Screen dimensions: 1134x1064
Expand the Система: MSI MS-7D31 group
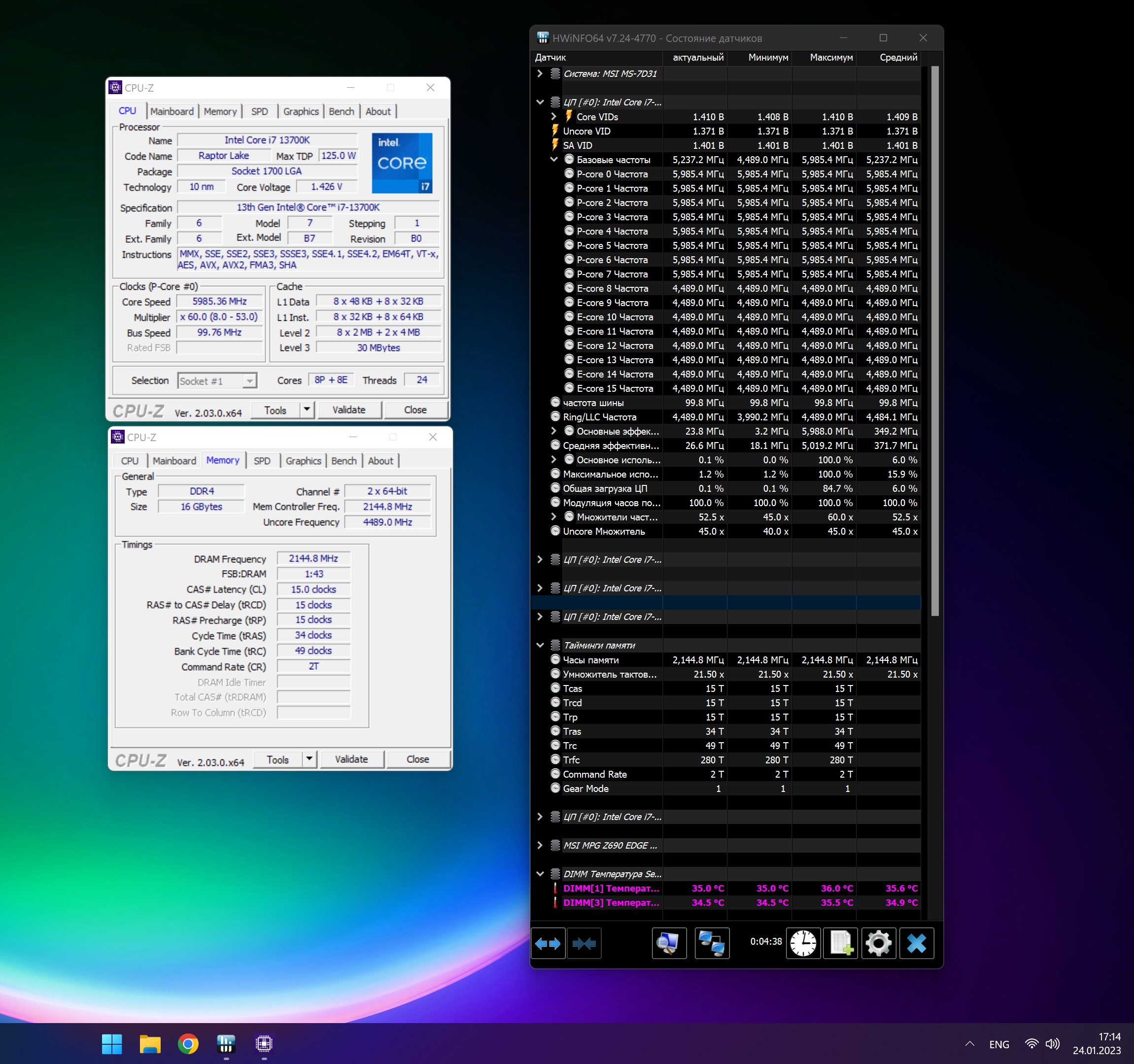tap(540, 73)
